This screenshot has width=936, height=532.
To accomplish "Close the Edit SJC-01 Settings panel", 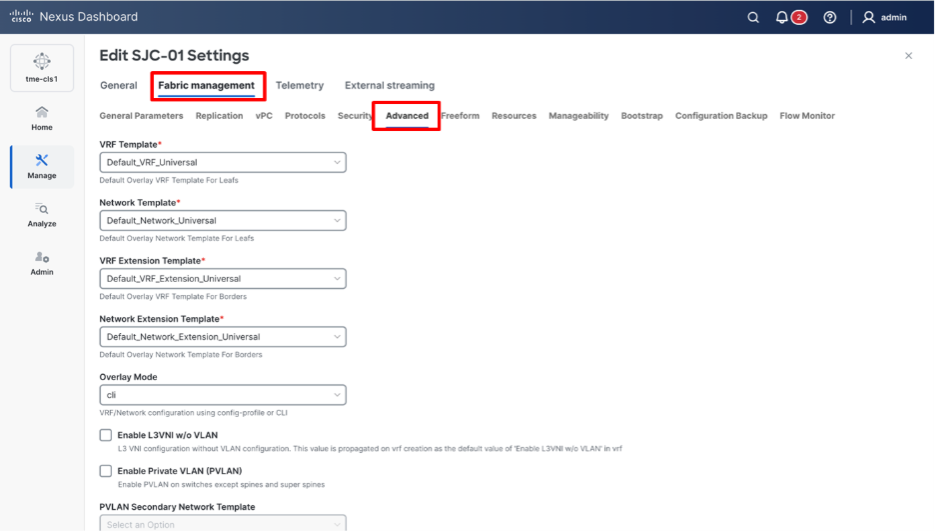I will tap(908, 56).
